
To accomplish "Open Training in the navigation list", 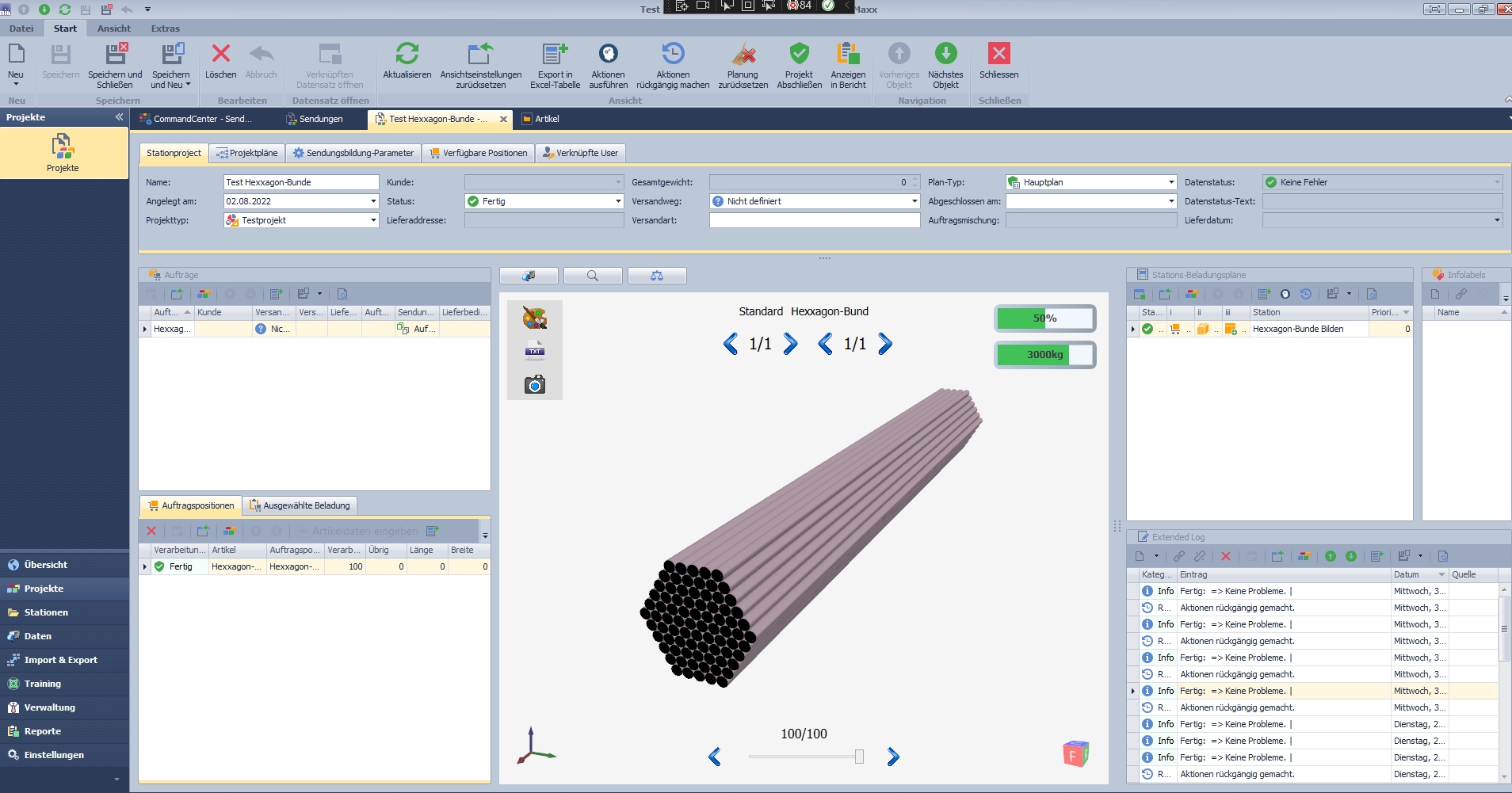I will point(64,684).
